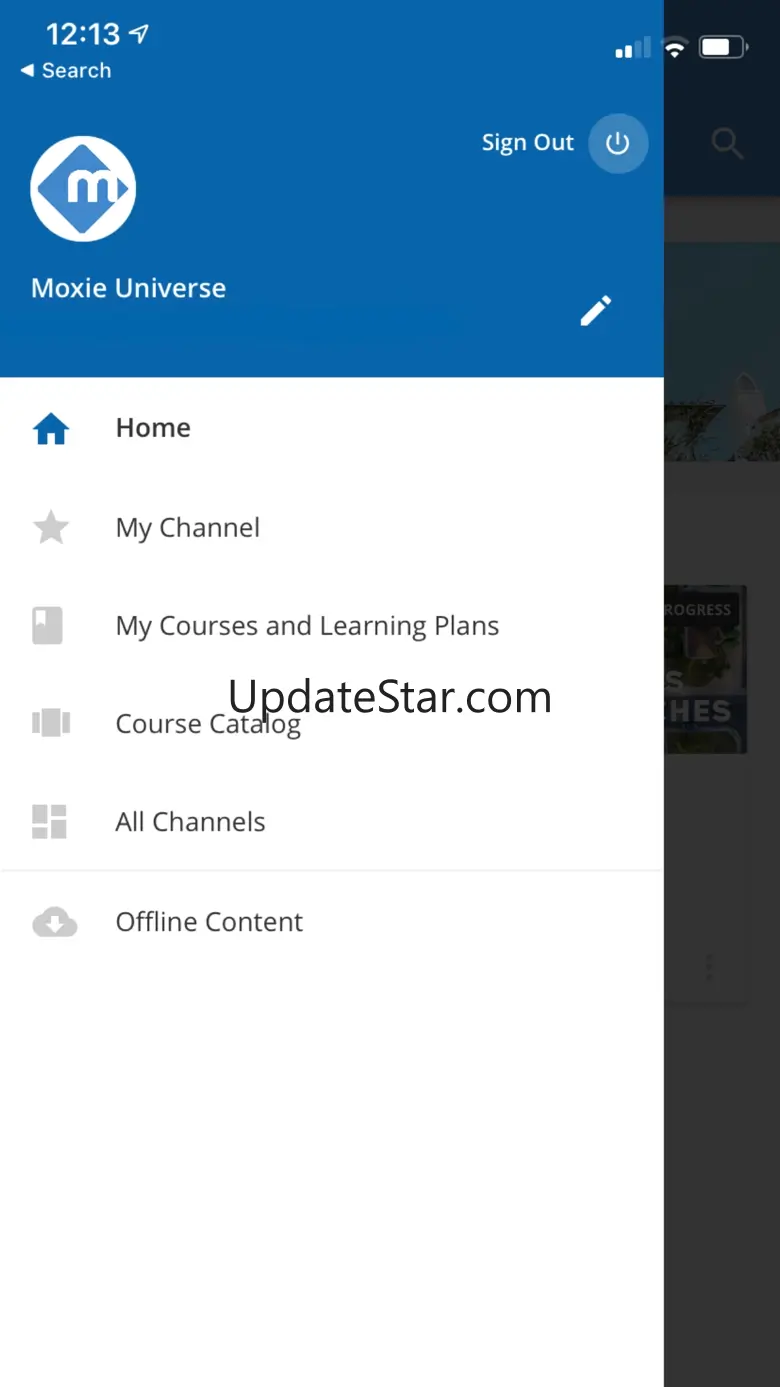Image resolution: width=780 pixels, height=1387 pixels.
Task: Tap the power icon to sign out
Action: point(618,143)
